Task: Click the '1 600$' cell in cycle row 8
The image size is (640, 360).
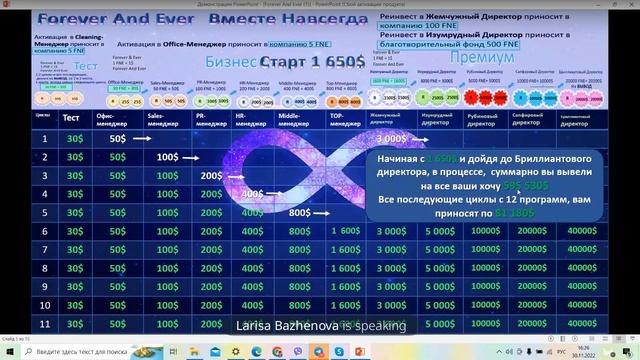Action: tap(345, 268)
